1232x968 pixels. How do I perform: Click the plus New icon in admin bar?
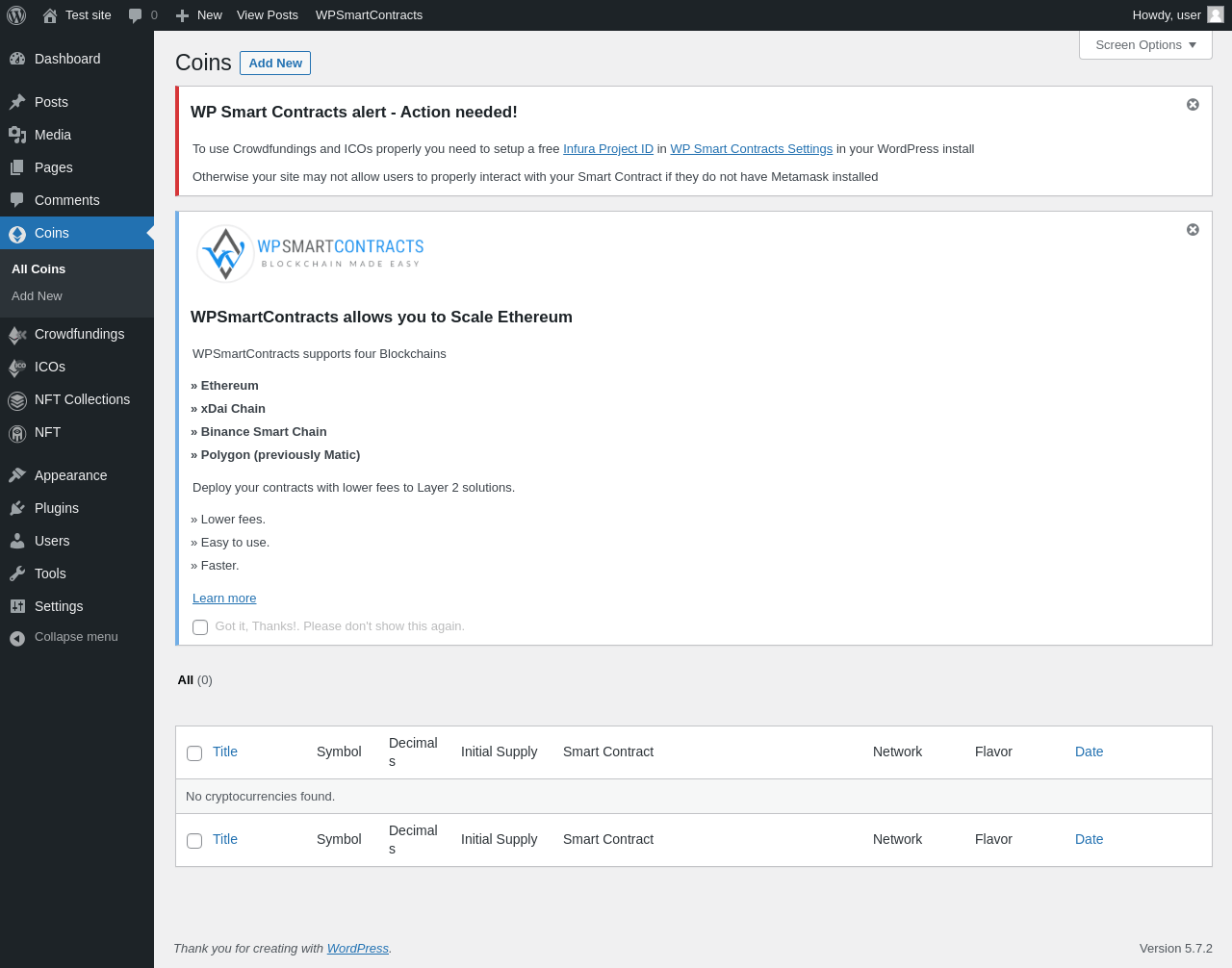coord(182,15)
